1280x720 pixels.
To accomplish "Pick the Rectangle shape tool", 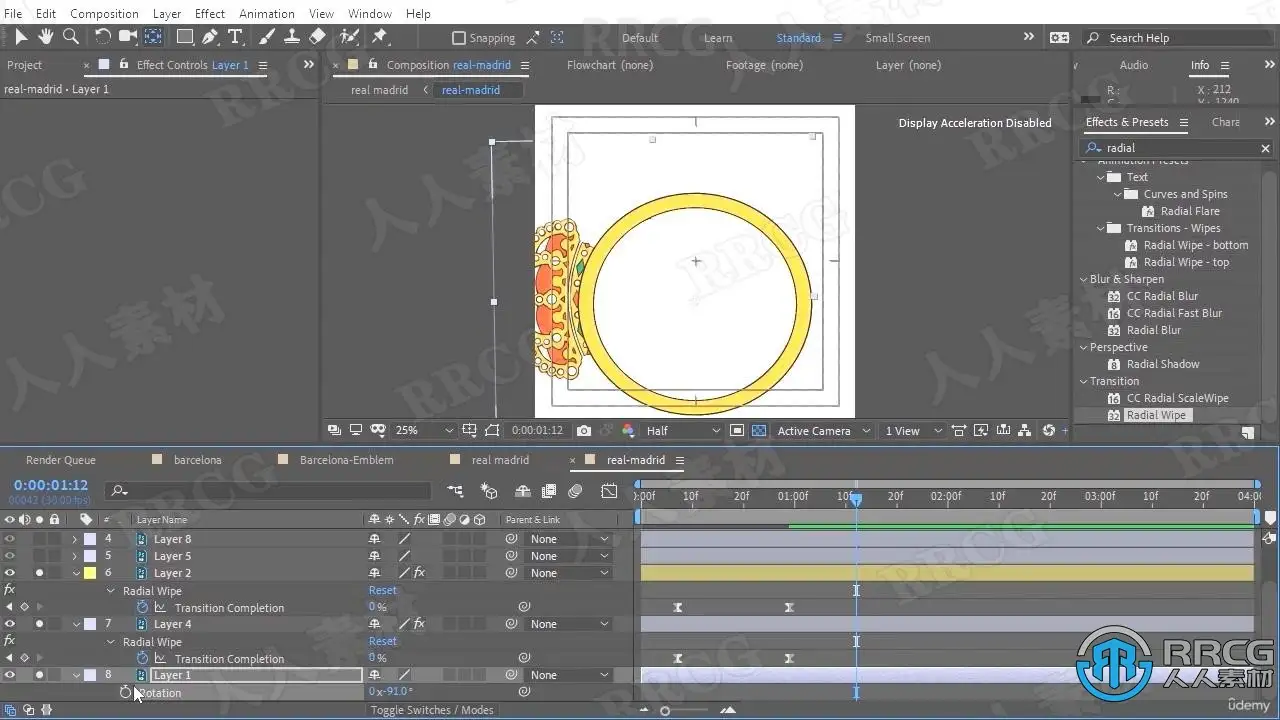I will (x=185, y=37).
